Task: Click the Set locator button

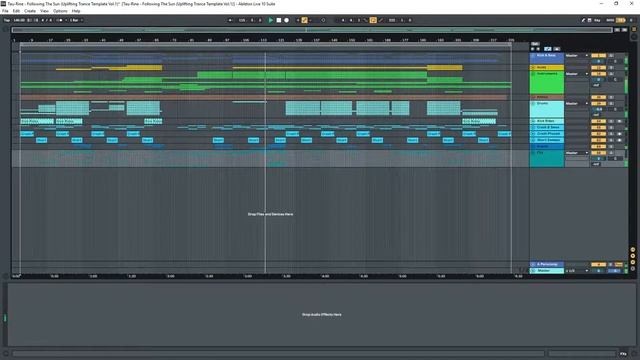Action: pos(535,44)
